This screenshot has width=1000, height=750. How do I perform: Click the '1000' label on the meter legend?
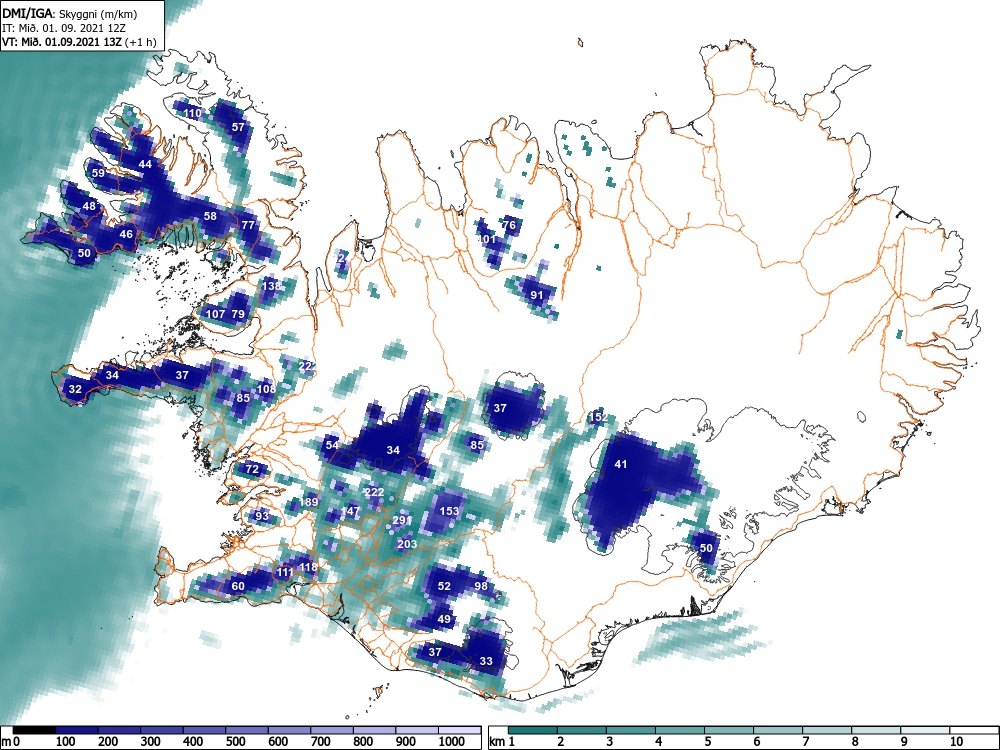coord(452,741)
